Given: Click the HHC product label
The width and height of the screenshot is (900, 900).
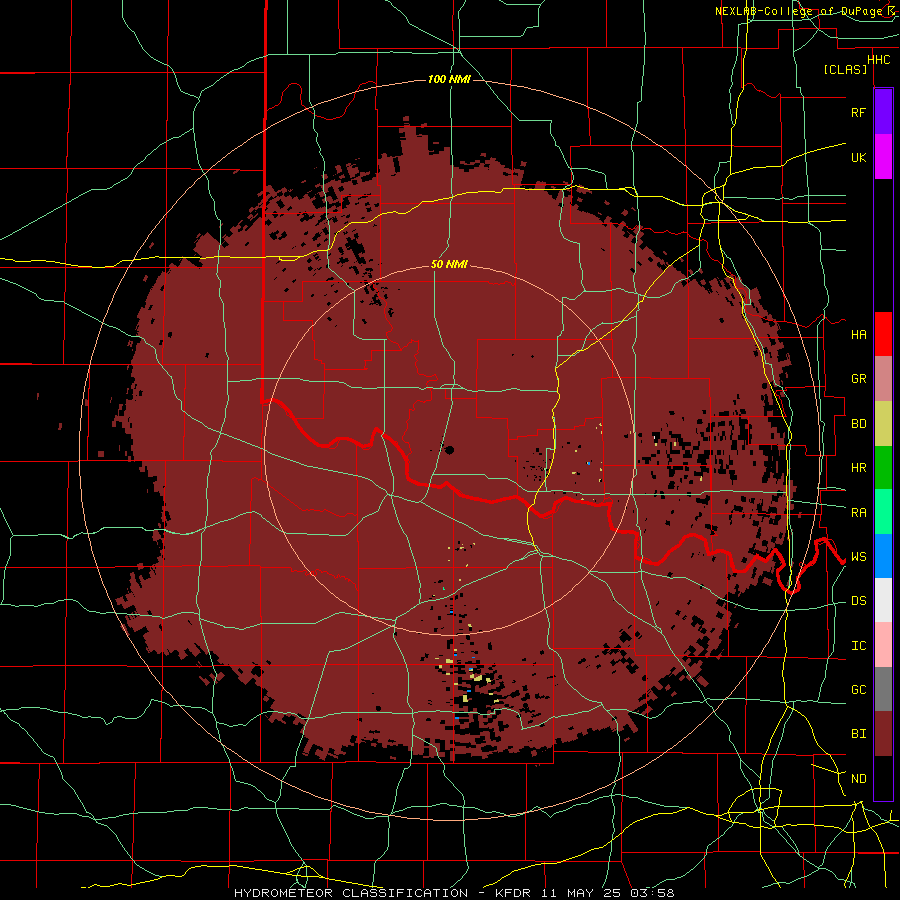Looking at the screenshot, I should click(x=879, y=60).
